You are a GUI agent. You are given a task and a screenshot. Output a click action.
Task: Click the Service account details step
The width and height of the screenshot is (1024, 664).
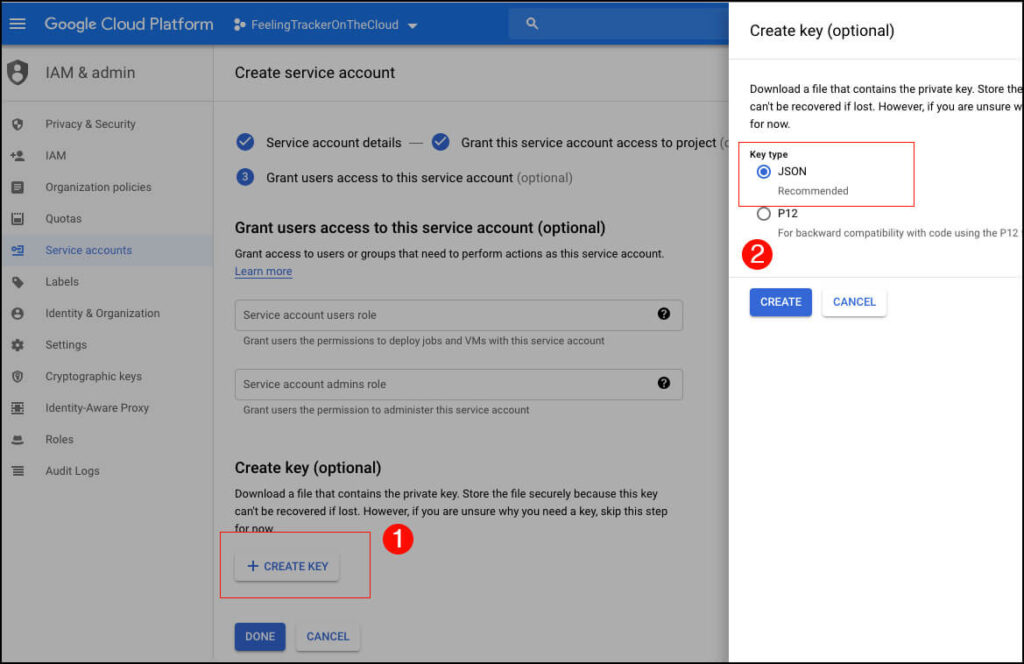click(x=319, y=142)
